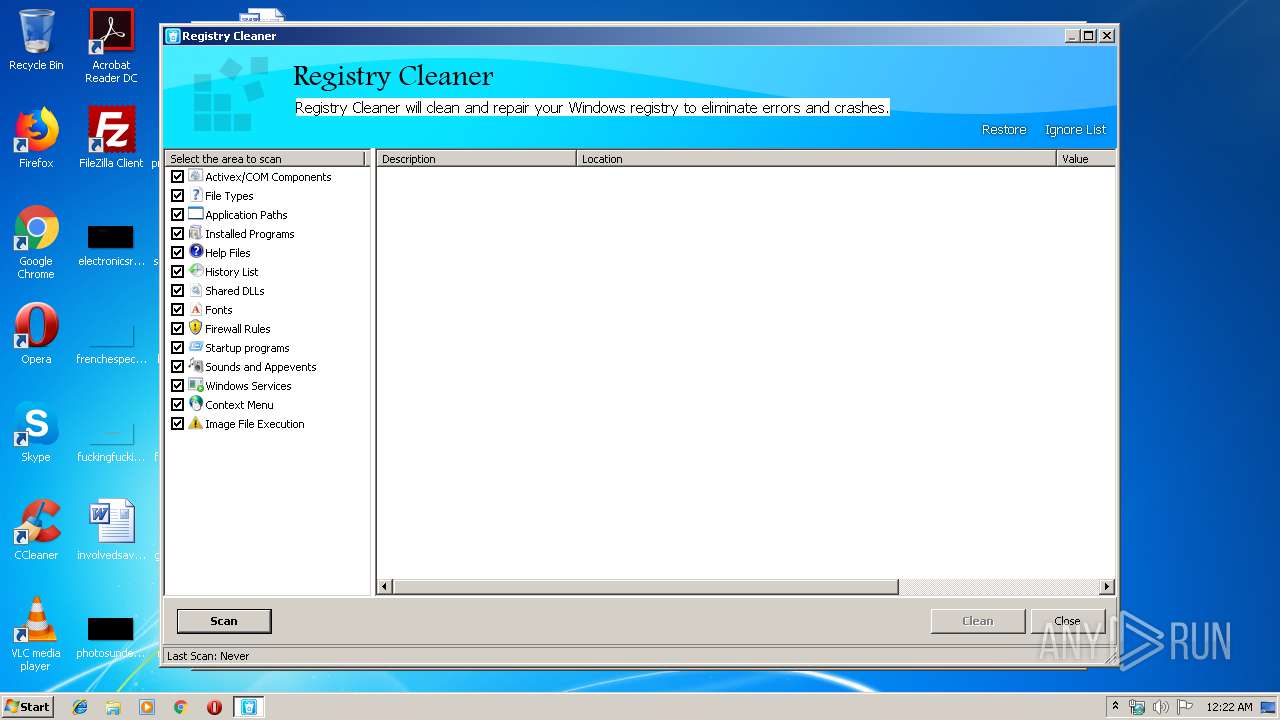Uncheck File Types checkbox
The height and width of the screenshot is (720, 1280).
click(177, 195)
